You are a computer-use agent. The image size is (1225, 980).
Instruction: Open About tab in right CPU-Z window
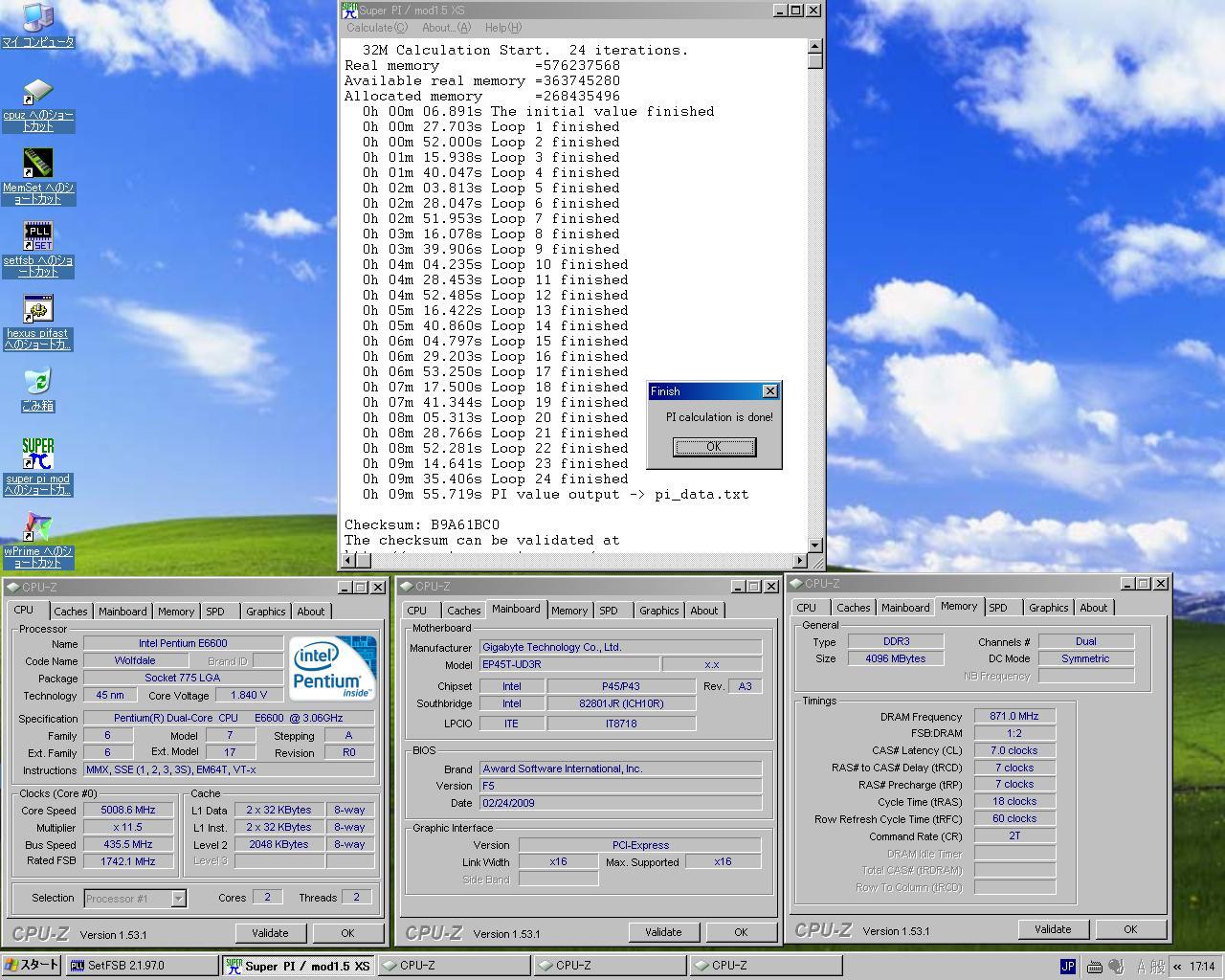pos(1093,608)
